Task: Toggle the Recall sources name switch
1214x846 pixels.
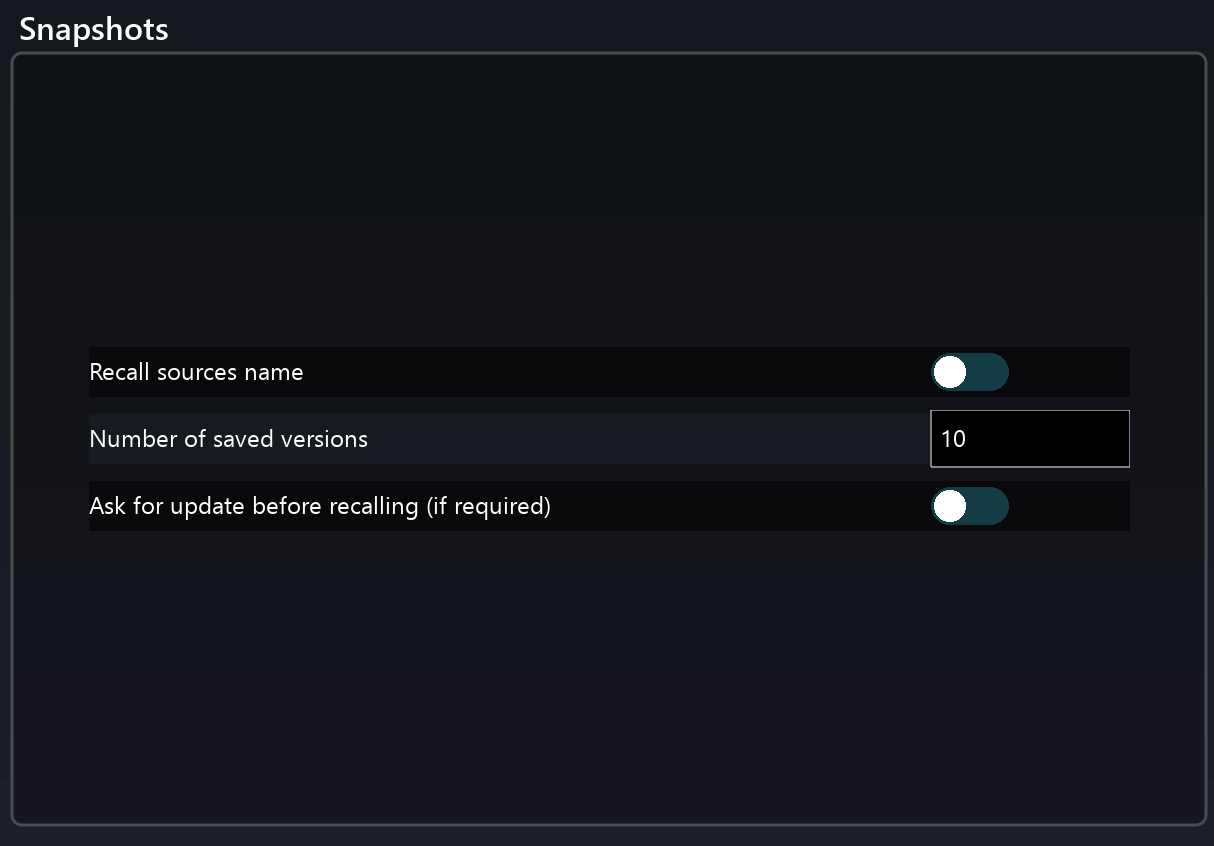Action: click(969, 372)
